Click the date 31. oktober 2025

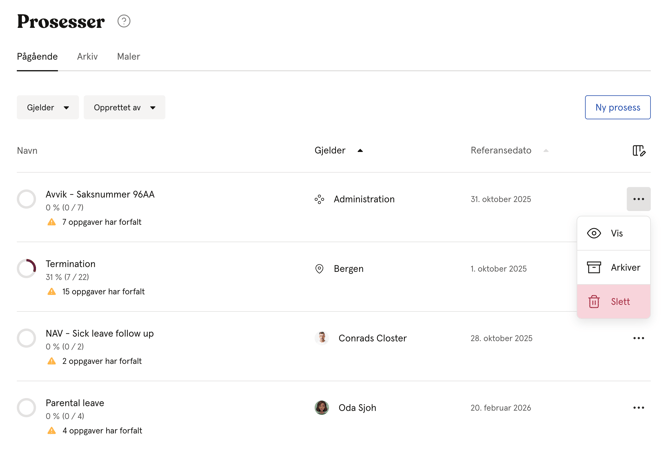(501, 199)
